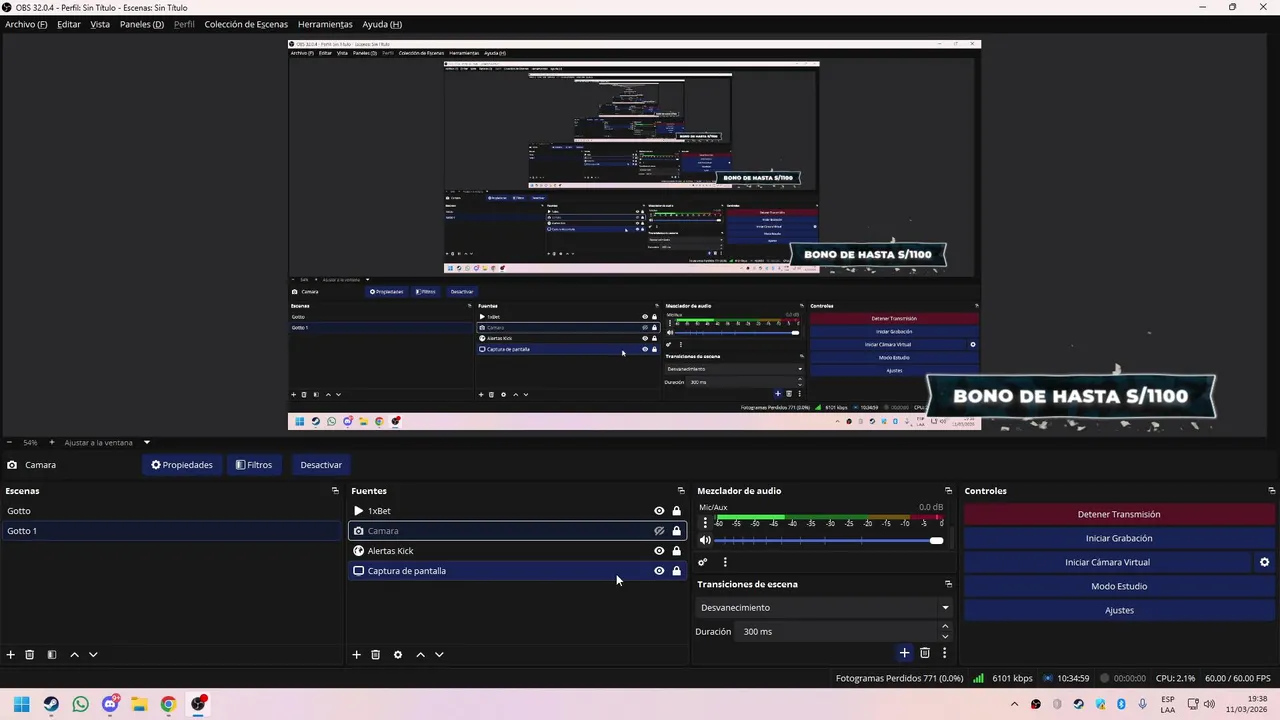Screen dimensions: 1280x720
Task: Move the selected source down in Fuentes
Action: click(x=439, y=655)
